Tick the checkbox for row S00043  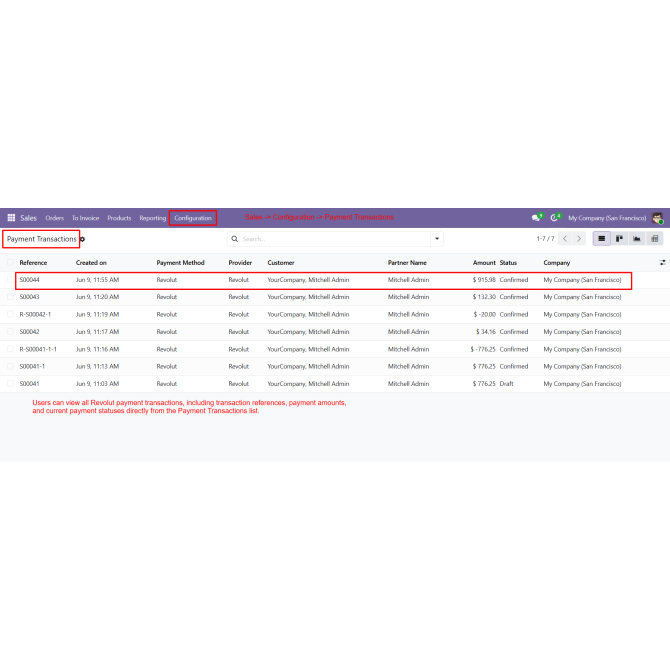tap(10, 297)
